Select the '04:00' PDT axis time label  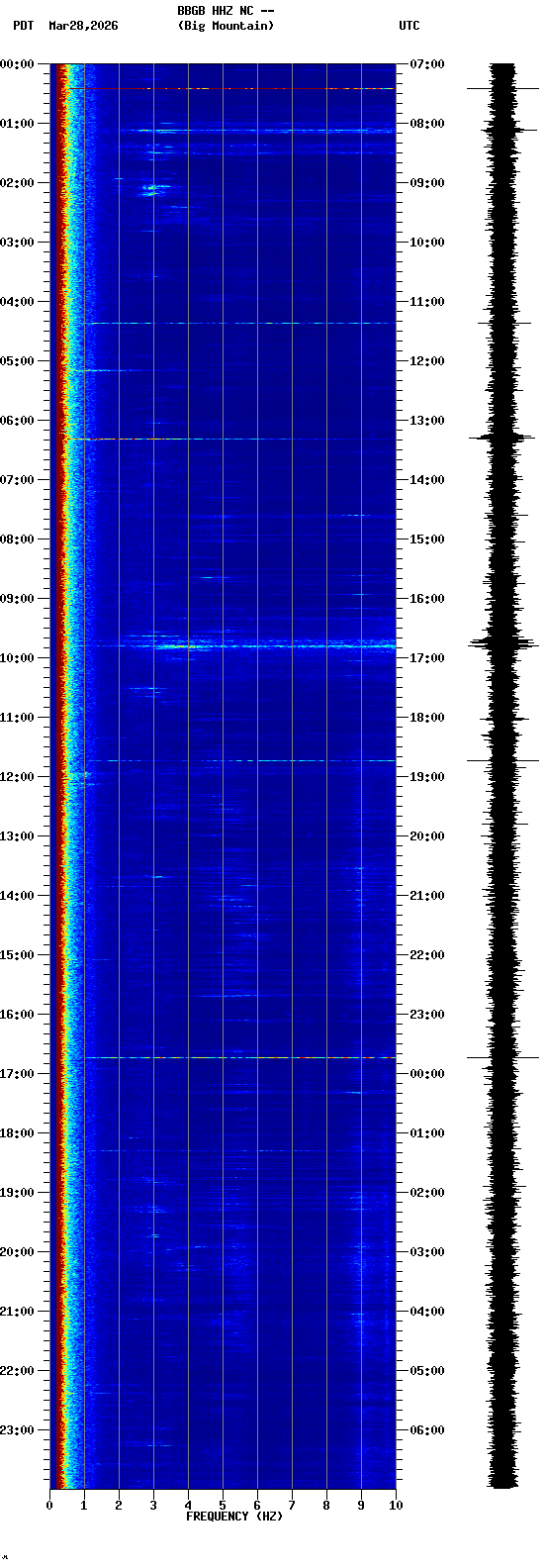click(17, 302)
